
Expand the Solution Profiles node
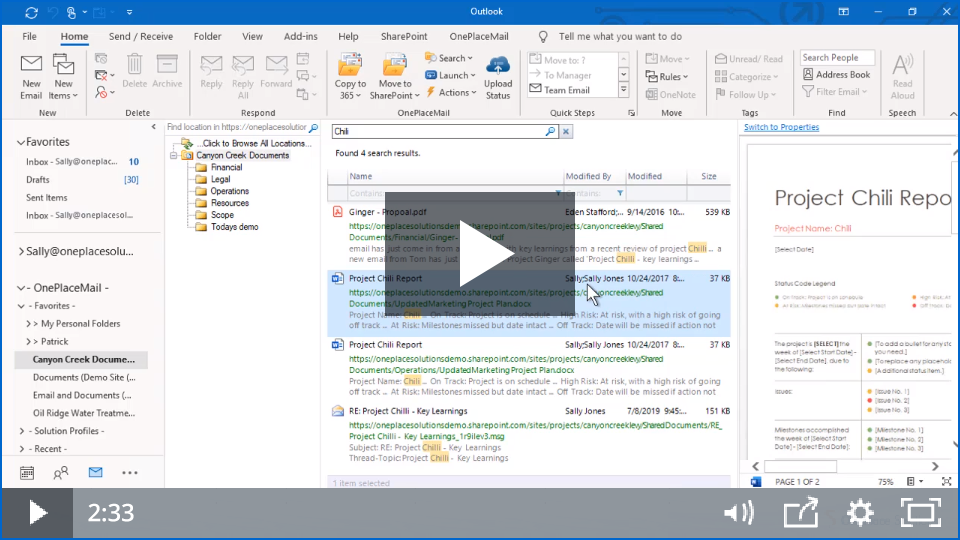pos(22,431)
